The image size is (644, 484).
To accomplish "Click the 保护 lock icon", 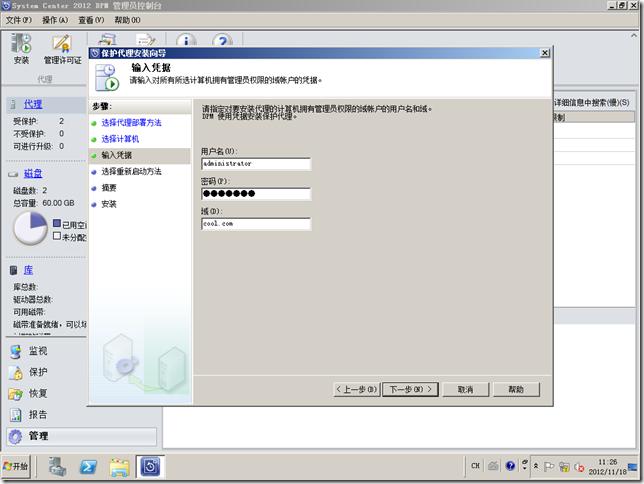I will (x=16, y=373).
